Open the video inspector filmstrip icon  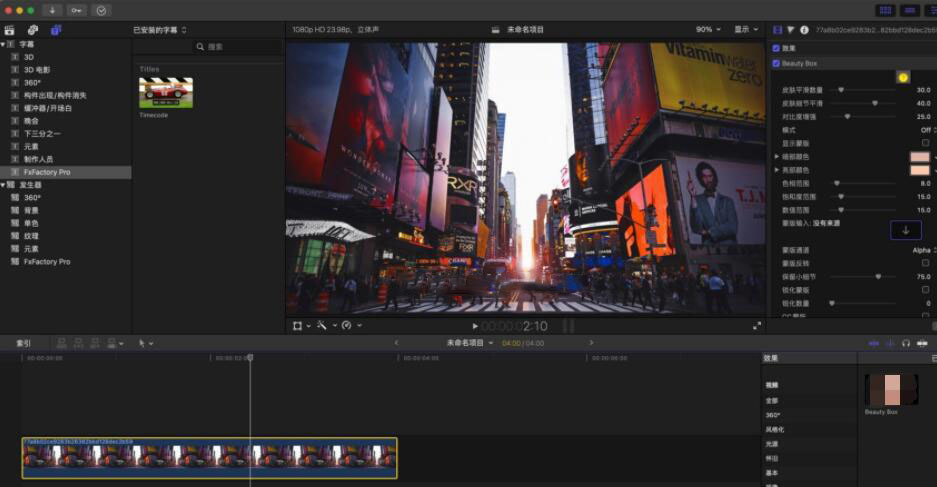777,30
